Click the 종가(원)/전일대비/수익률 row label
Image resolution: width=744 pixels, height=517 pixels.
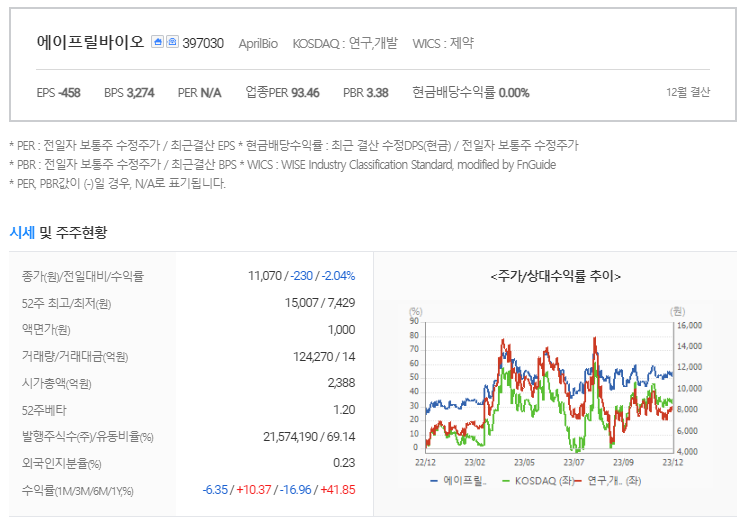[83, 276]
